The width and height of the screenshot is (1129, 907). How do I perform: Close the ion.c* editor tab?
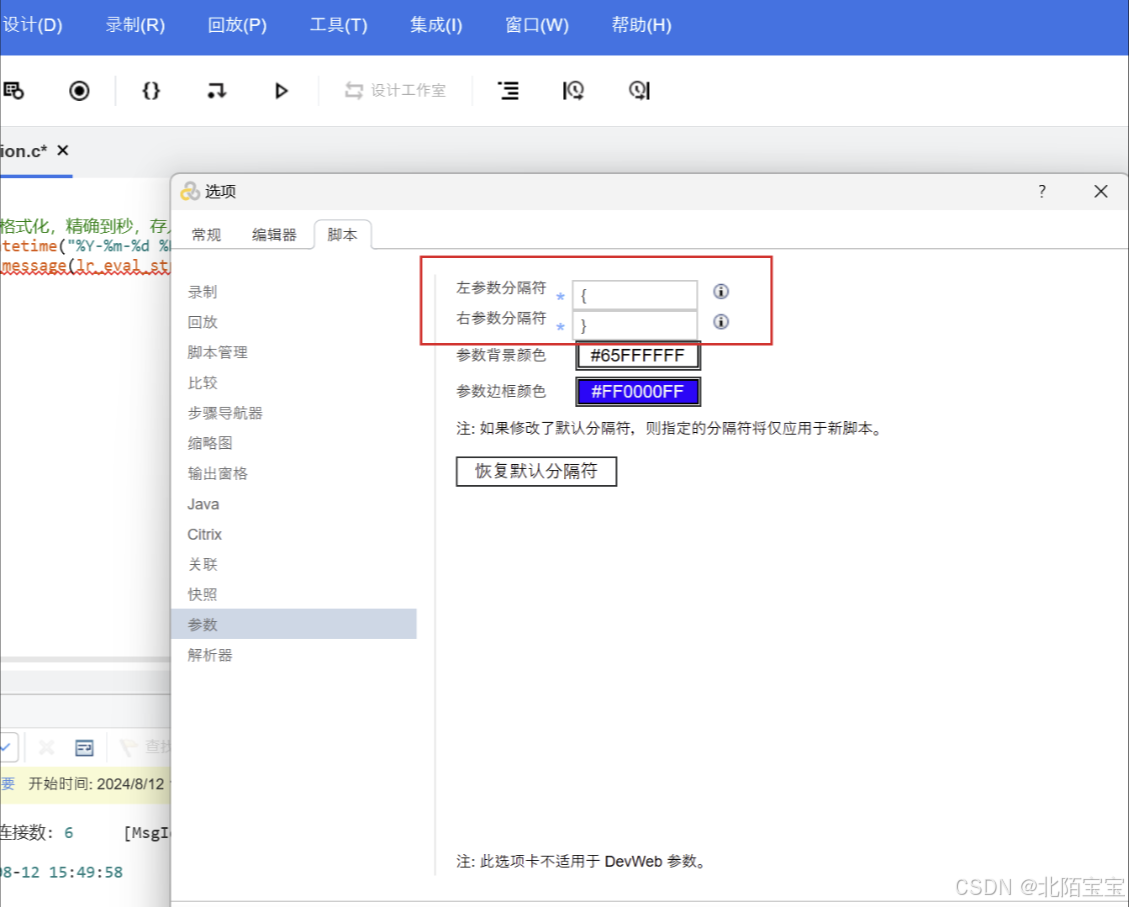[63, 150]
